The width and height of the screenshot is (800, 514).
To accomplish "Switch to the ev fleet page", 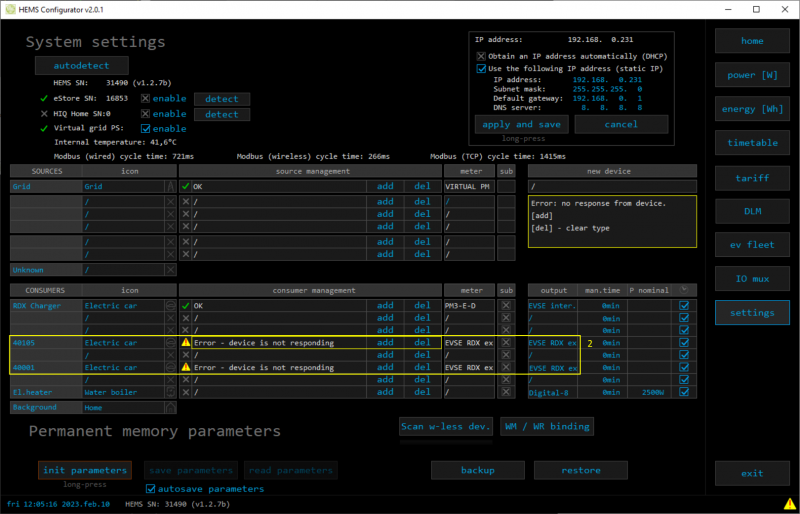I will tap(752, 245).
